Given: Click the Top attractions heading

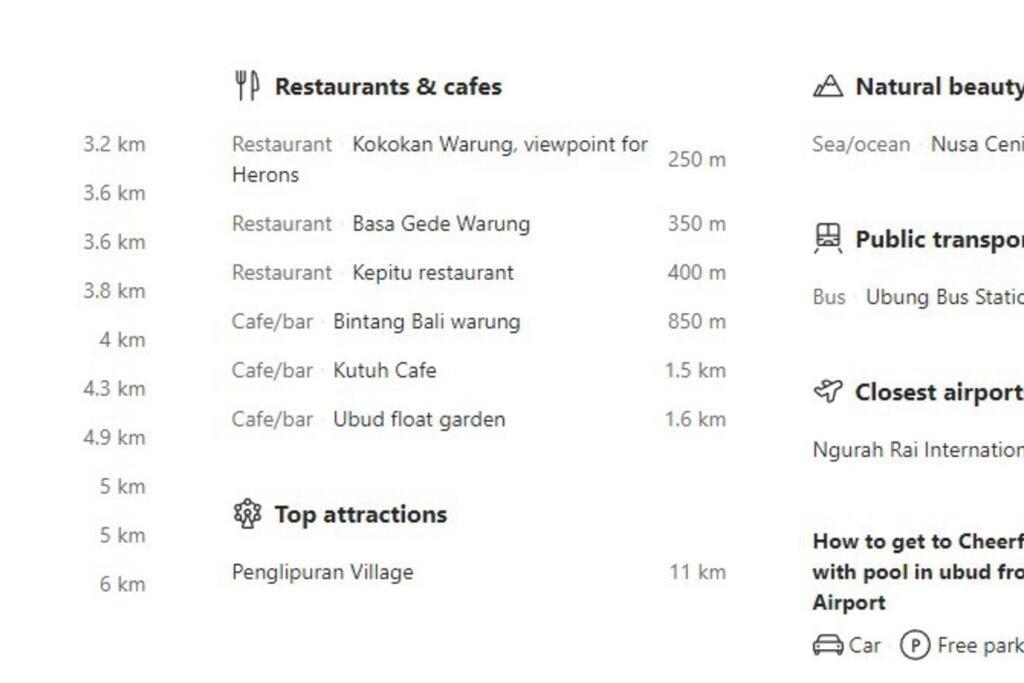Looking at the screenshot, I should (360, 515).
